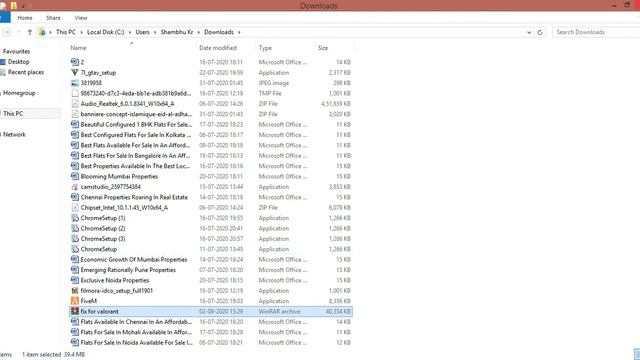Image resolution: width=640 pixels, height=360 pixels.
Task: Click the ChromeSetup (1) installer icon
Action: [x=75, y=218]
